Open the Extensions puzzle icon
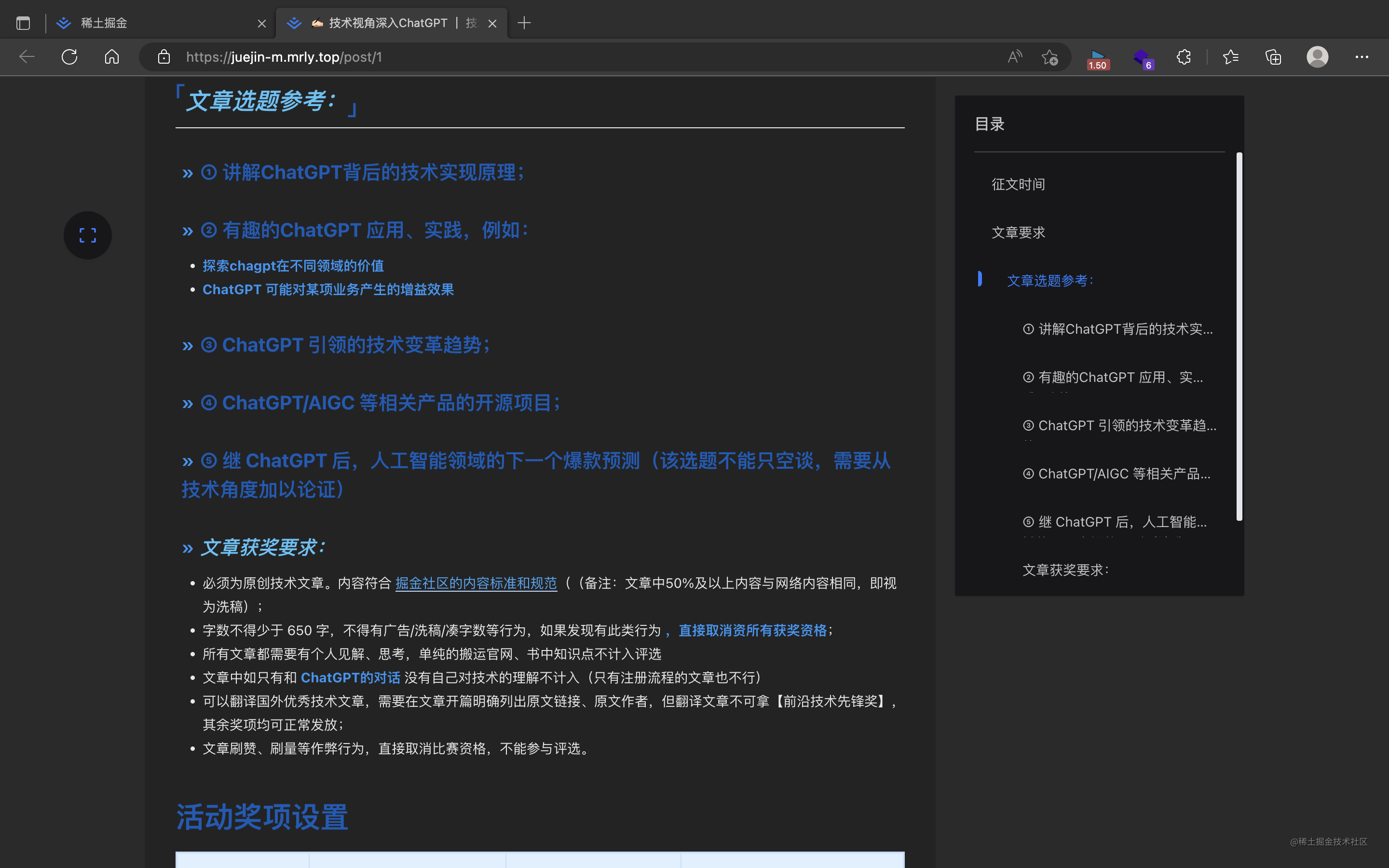The height and width of the screenshot is (868, 1389). pyautogui.click(x=1184, y=57)
